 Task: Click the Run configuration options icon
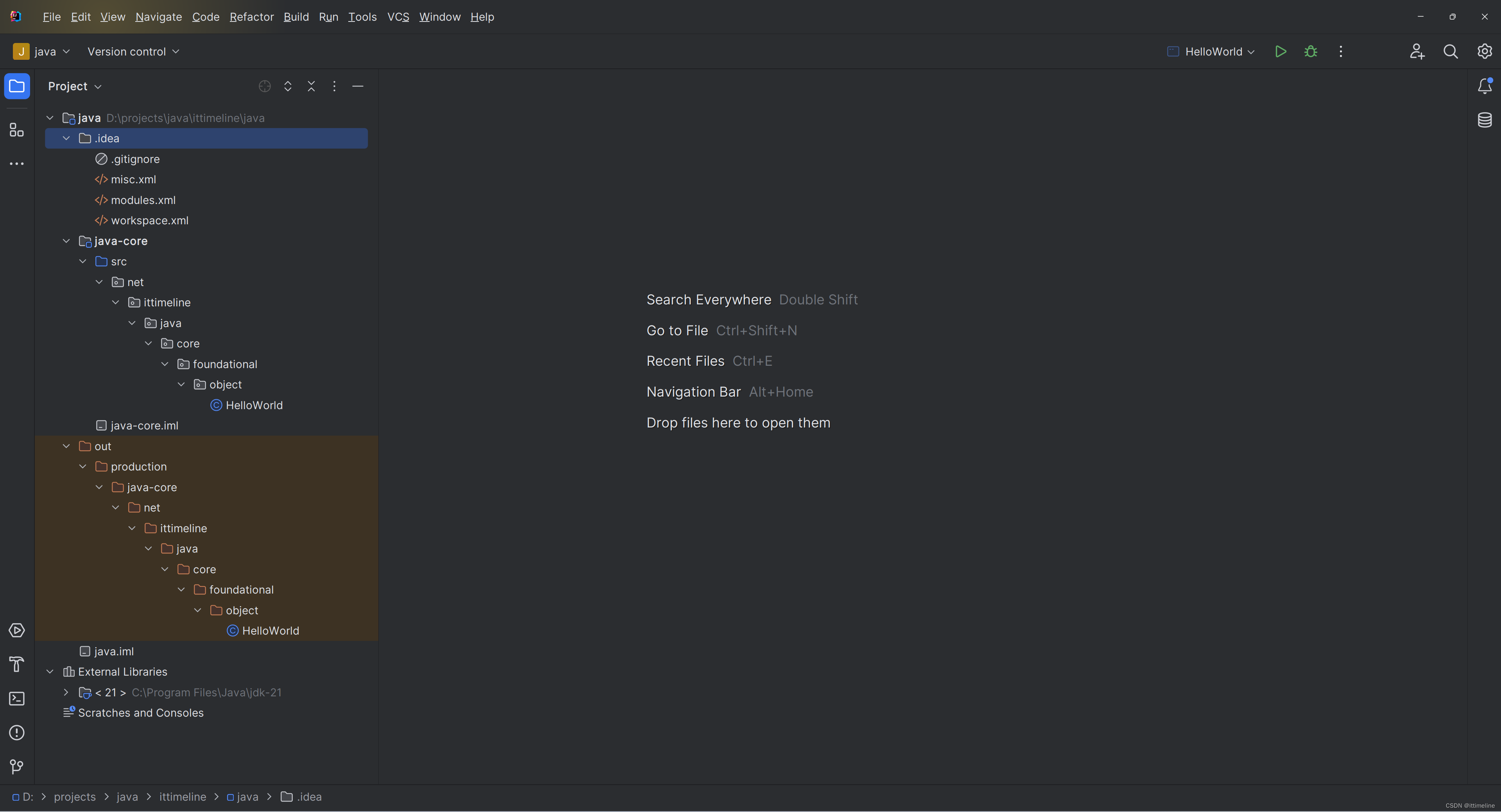click(1341, 51)
